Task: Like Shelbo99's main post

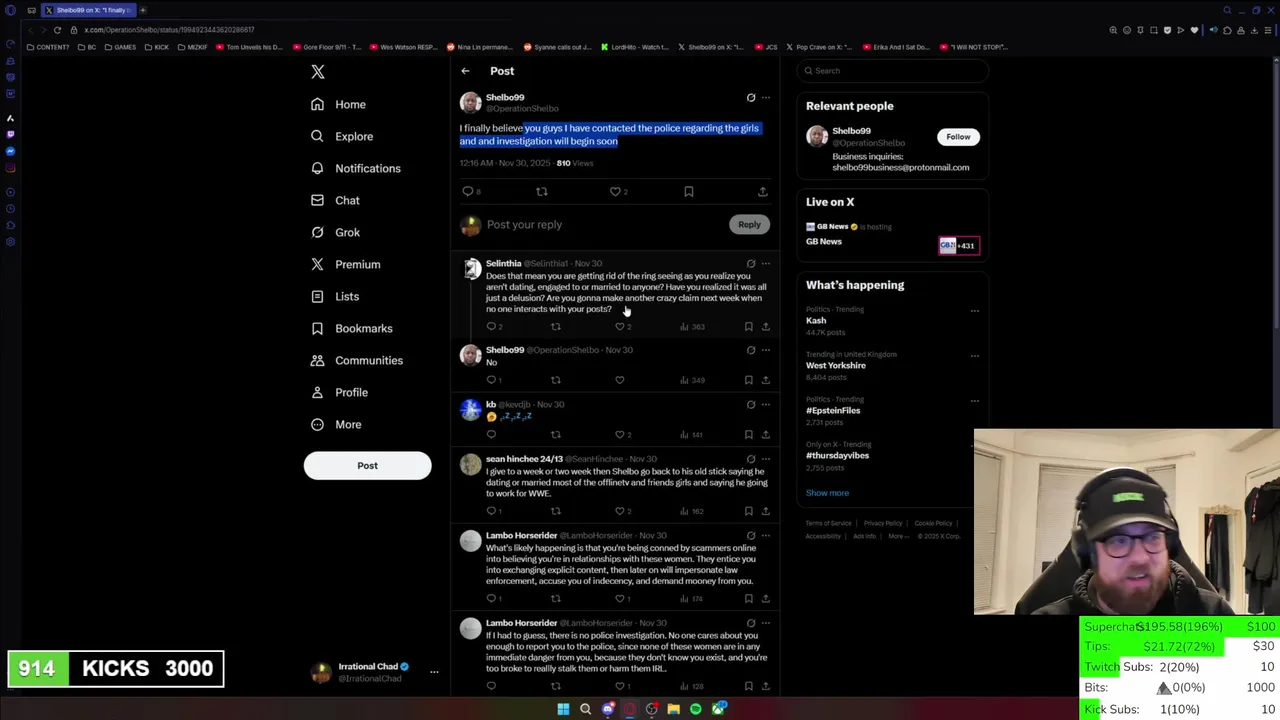Action: [615, 191]
